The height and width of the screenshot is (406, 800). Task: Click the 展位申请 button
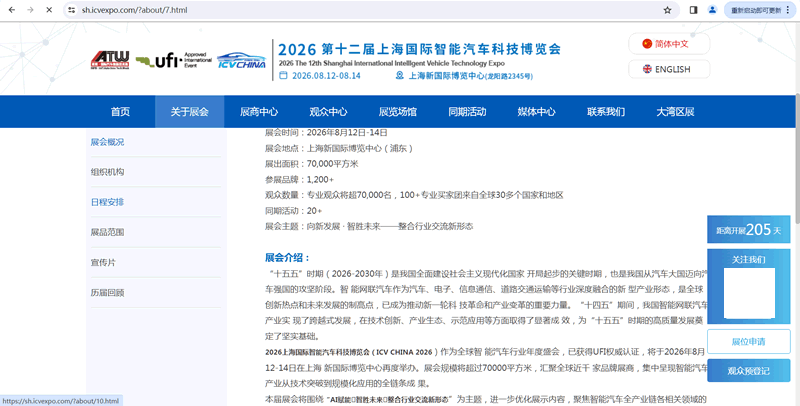[x=747, y=342]
